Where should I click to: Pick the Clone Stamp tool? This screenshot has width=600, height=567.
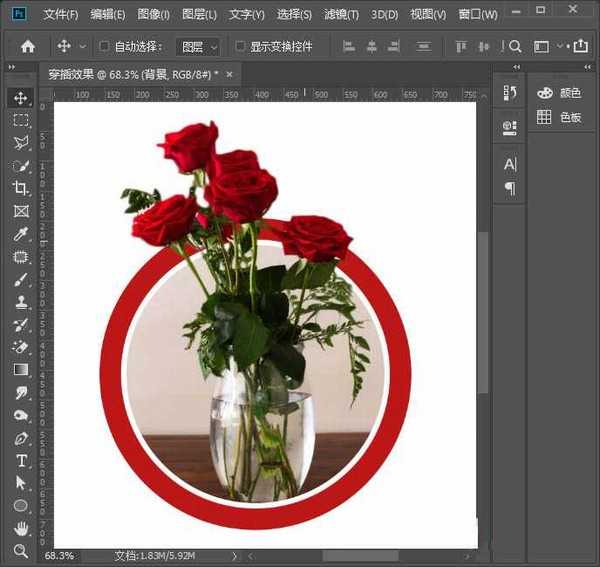coord(21,303)
